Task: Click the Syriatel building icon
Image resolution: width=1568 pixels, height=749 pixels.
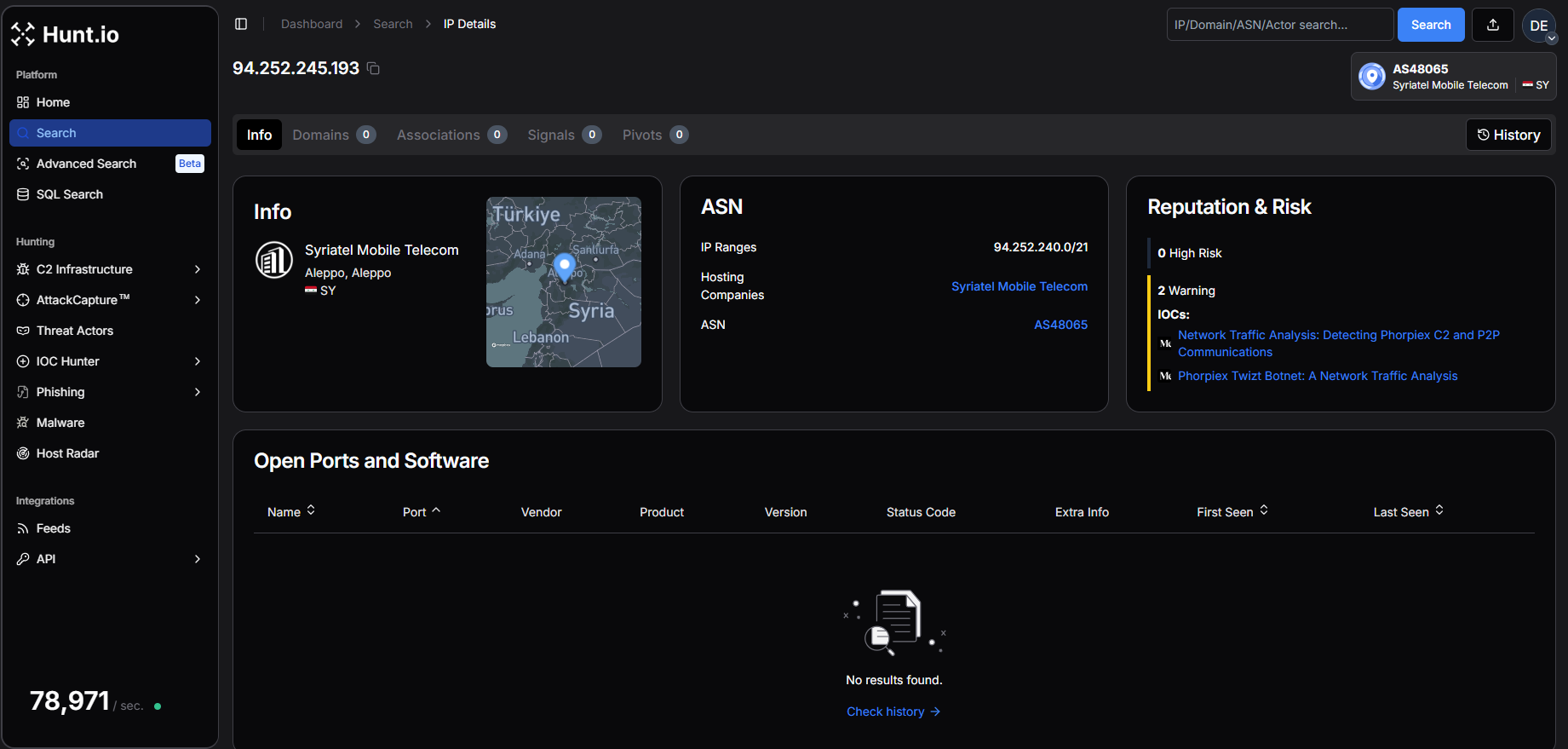Action: pos(274,260)
